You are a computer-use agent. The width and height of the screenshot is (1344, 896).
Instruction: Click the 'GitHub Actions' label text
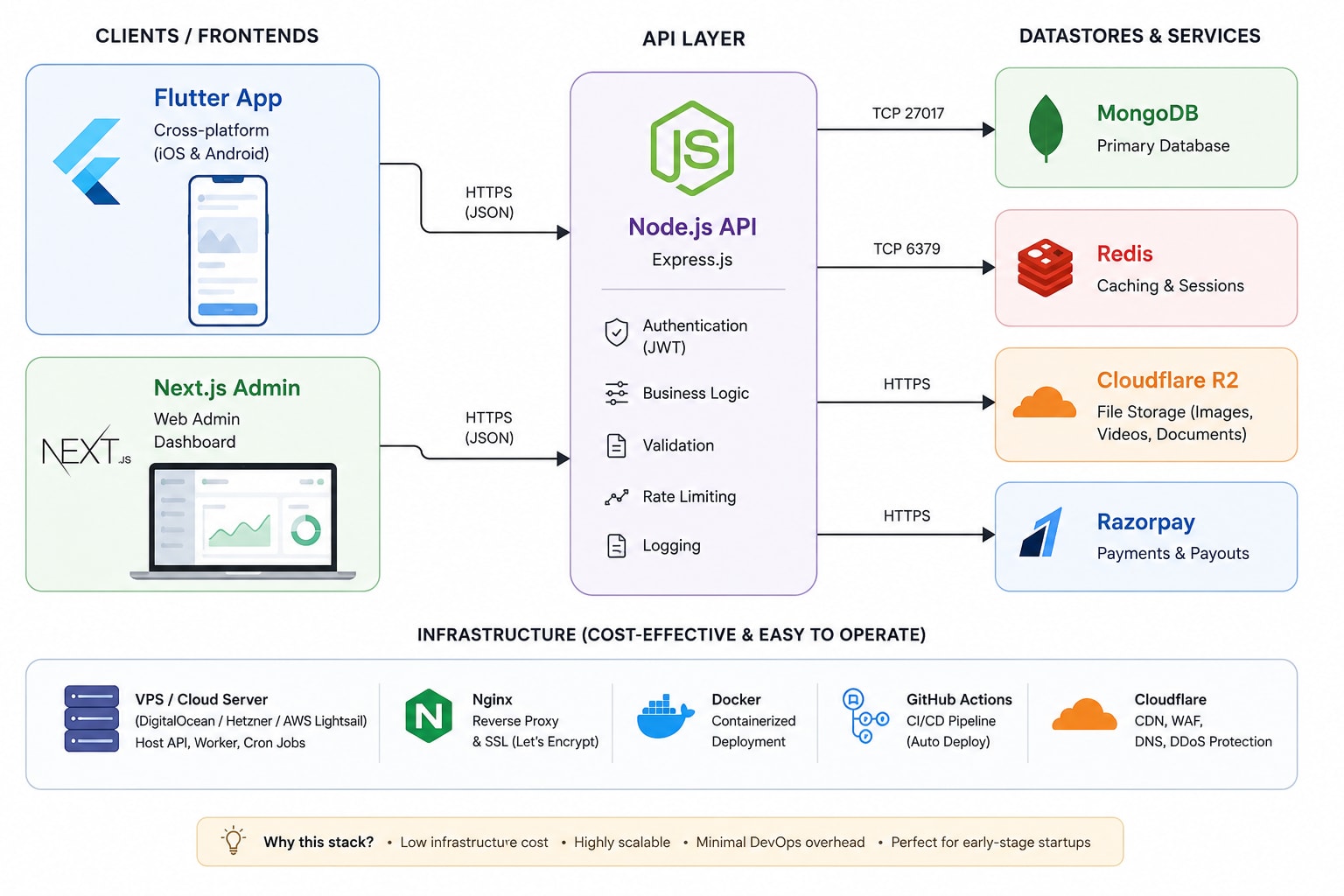959,700
